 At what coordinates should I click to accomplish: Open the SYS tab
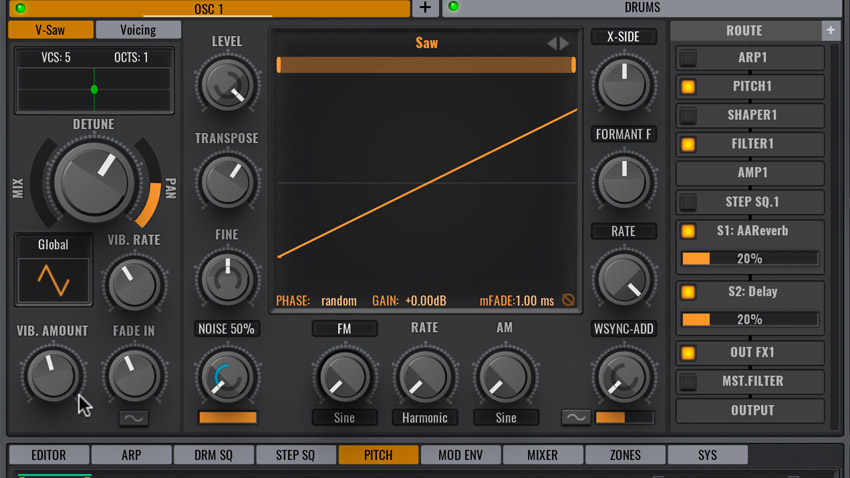[707, 455]
